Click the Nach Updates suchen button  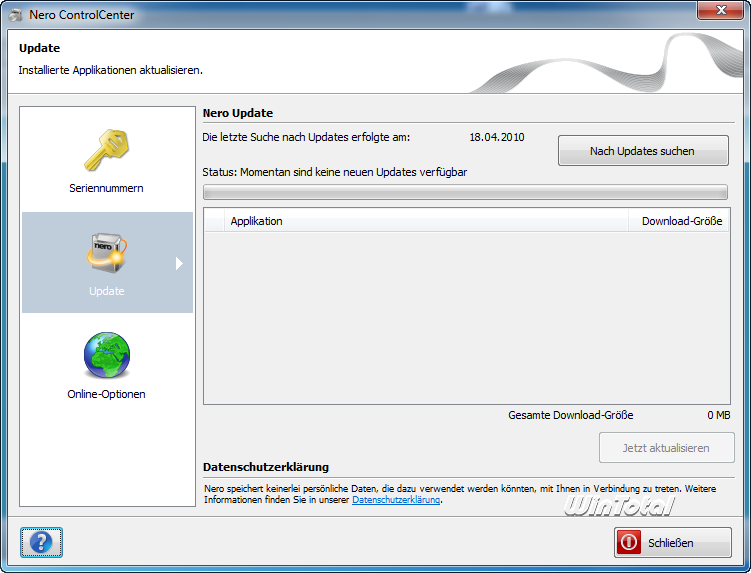pos(643,151)
